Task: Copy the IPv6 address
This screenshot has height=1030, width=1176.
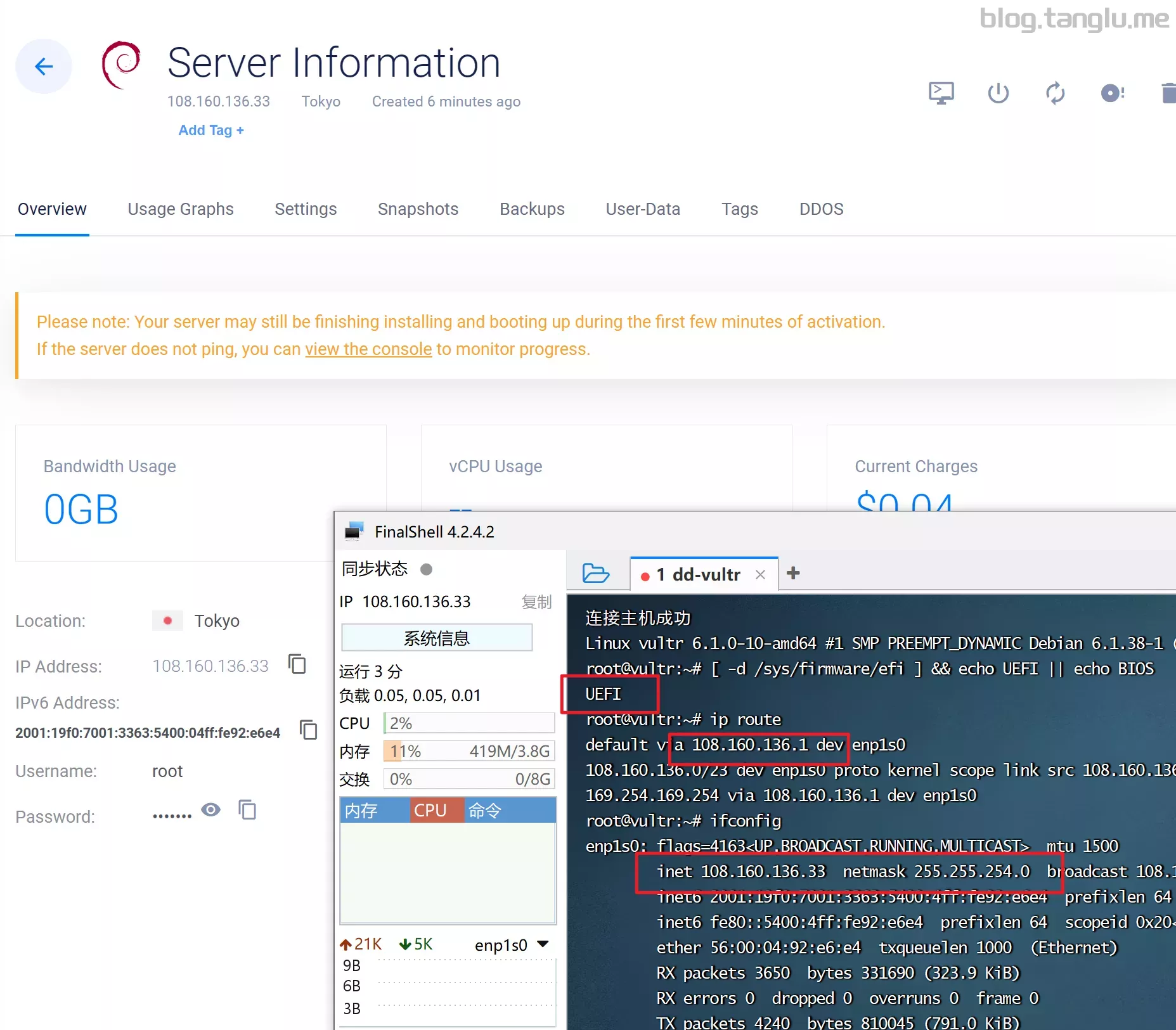Action: (x=309, y=730)
